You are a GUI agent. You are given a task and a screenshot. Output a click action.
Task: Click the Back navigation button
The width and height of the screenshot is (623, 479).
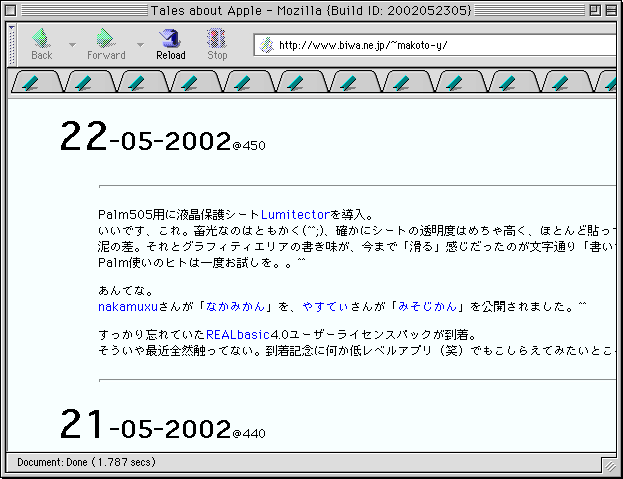click(42, 44)
